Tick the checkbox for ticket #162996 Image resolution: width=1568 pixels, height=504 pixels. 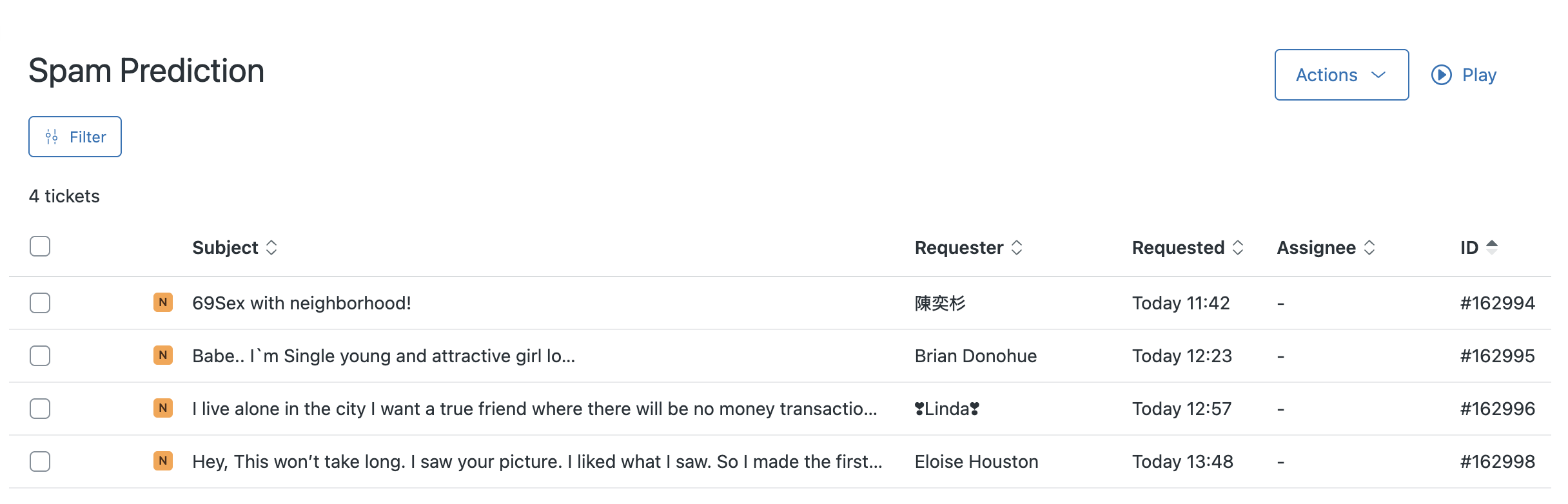[40, 409]
